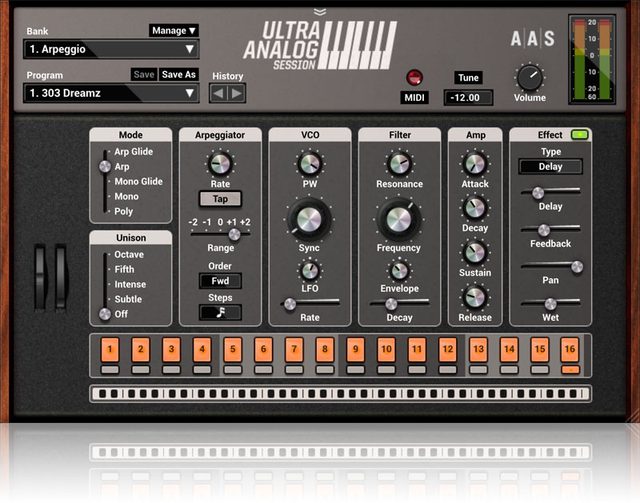Set Unison to Intense
The width and height of the screenshot is (640, 503).
130,284
